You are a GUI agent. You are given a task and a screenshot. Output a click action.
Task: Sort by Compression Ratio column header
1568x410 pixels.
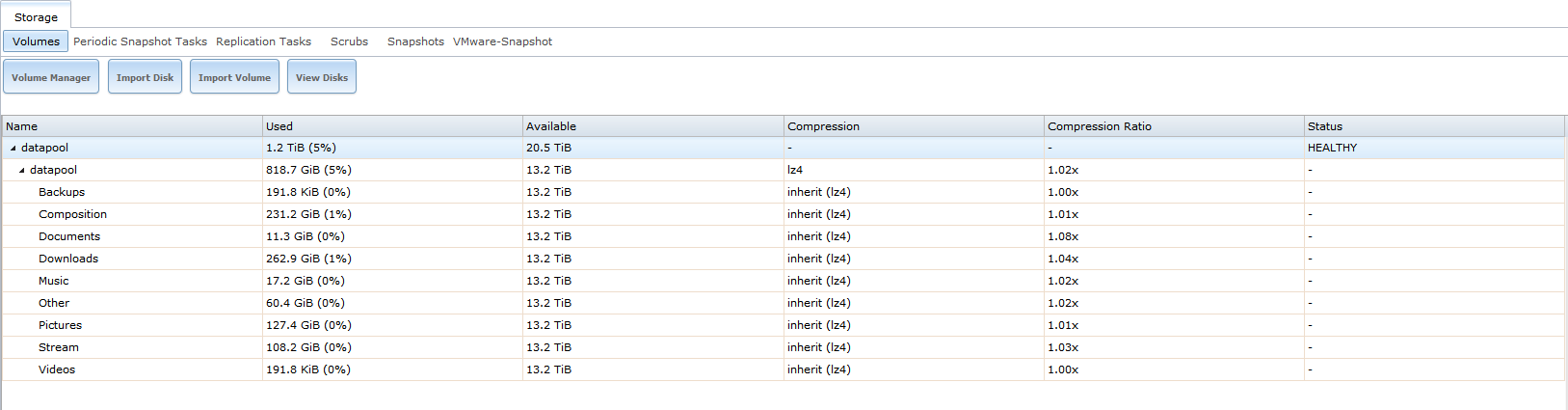(1174, 126)
